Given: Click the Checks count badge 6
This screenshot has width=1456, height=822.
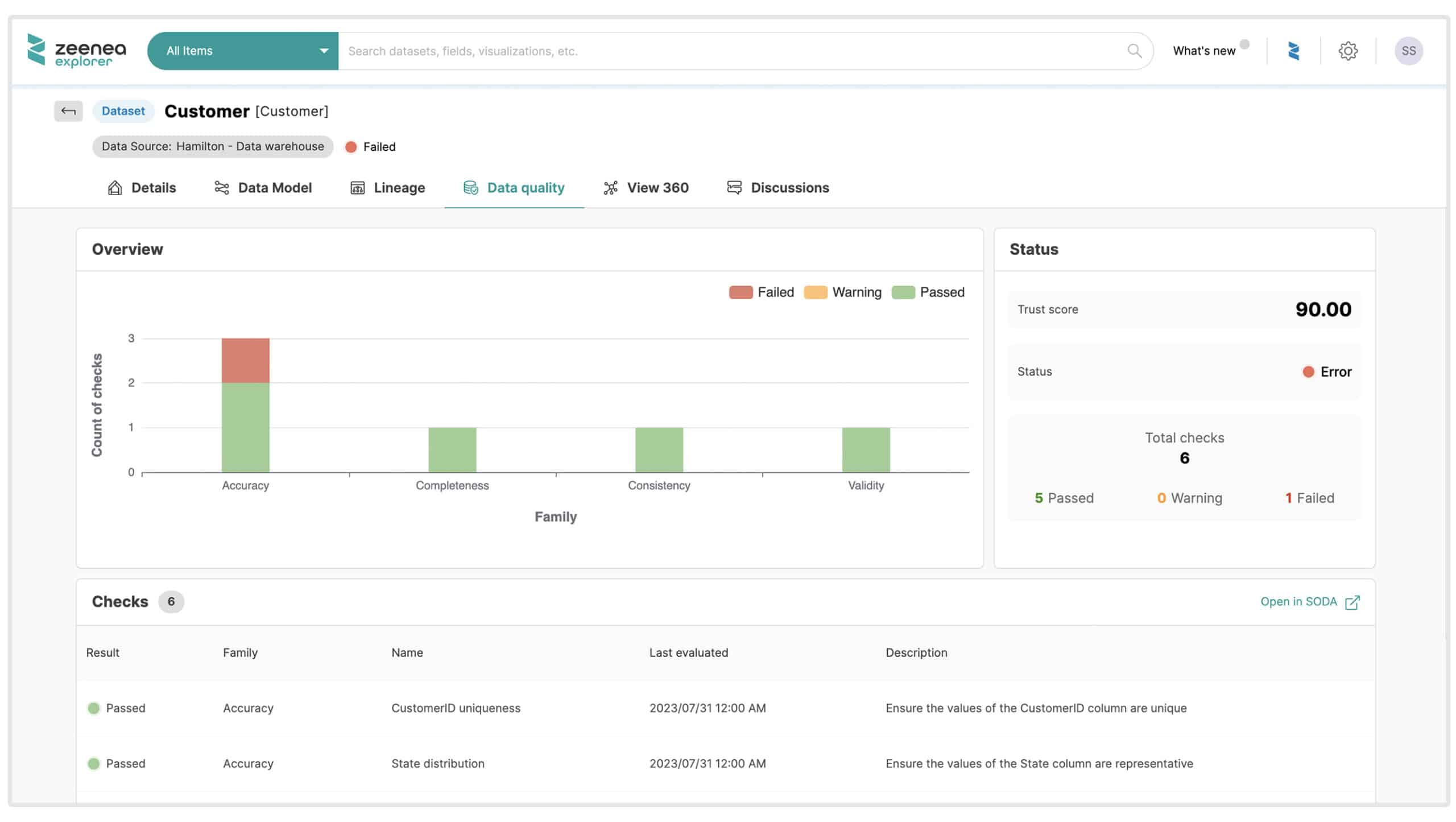Looking at the screenshot, I should [x=171, y=602].
